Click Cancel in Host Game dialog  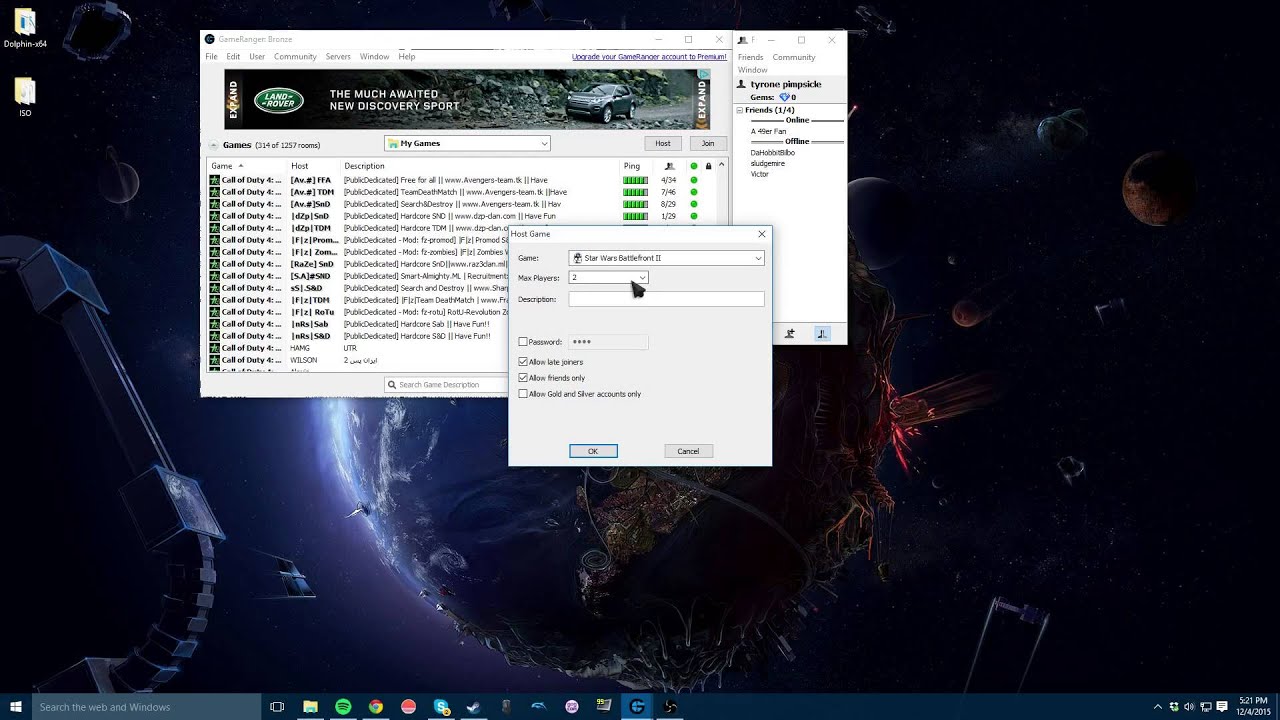coord(688,451)
